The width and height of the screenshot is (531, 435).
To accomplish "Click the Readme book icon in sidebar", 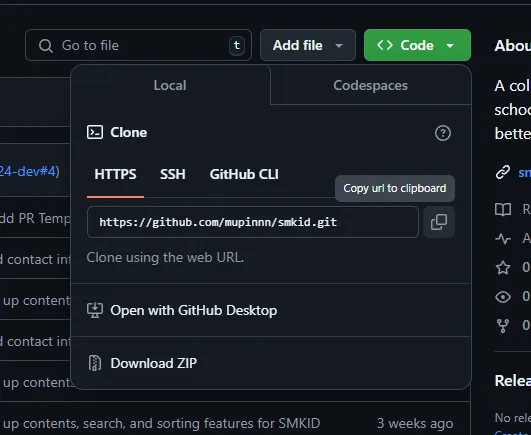I will coord(503,210).
